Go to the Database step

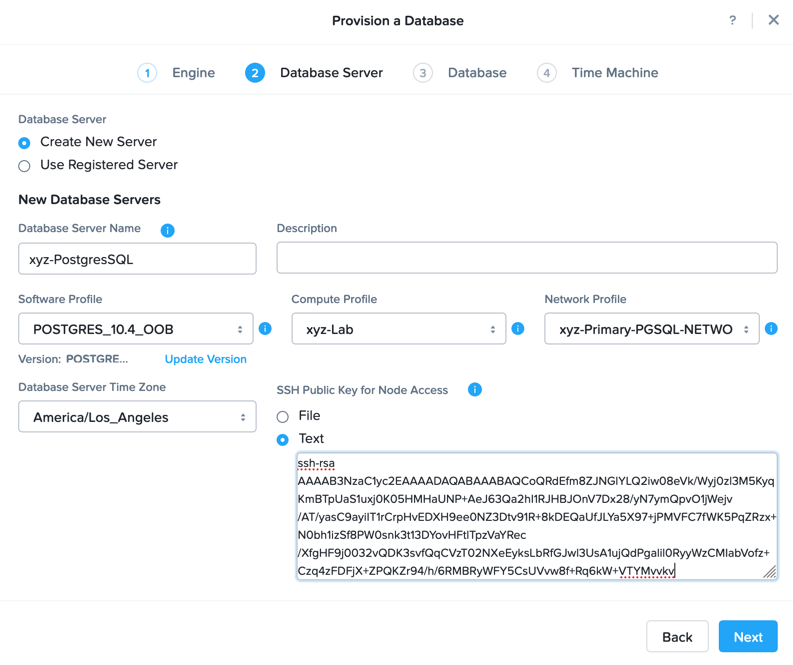[x=477, y=73]
